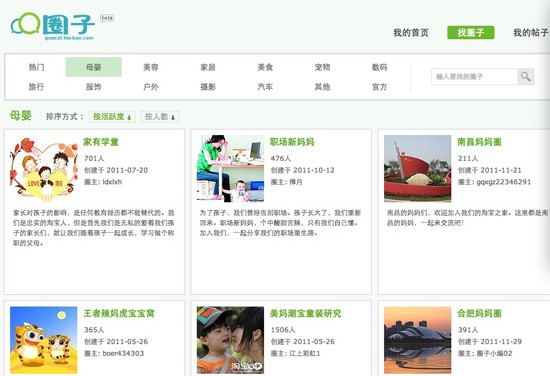Focus the 输入要找的圈子 search field

tap(474, 76)
